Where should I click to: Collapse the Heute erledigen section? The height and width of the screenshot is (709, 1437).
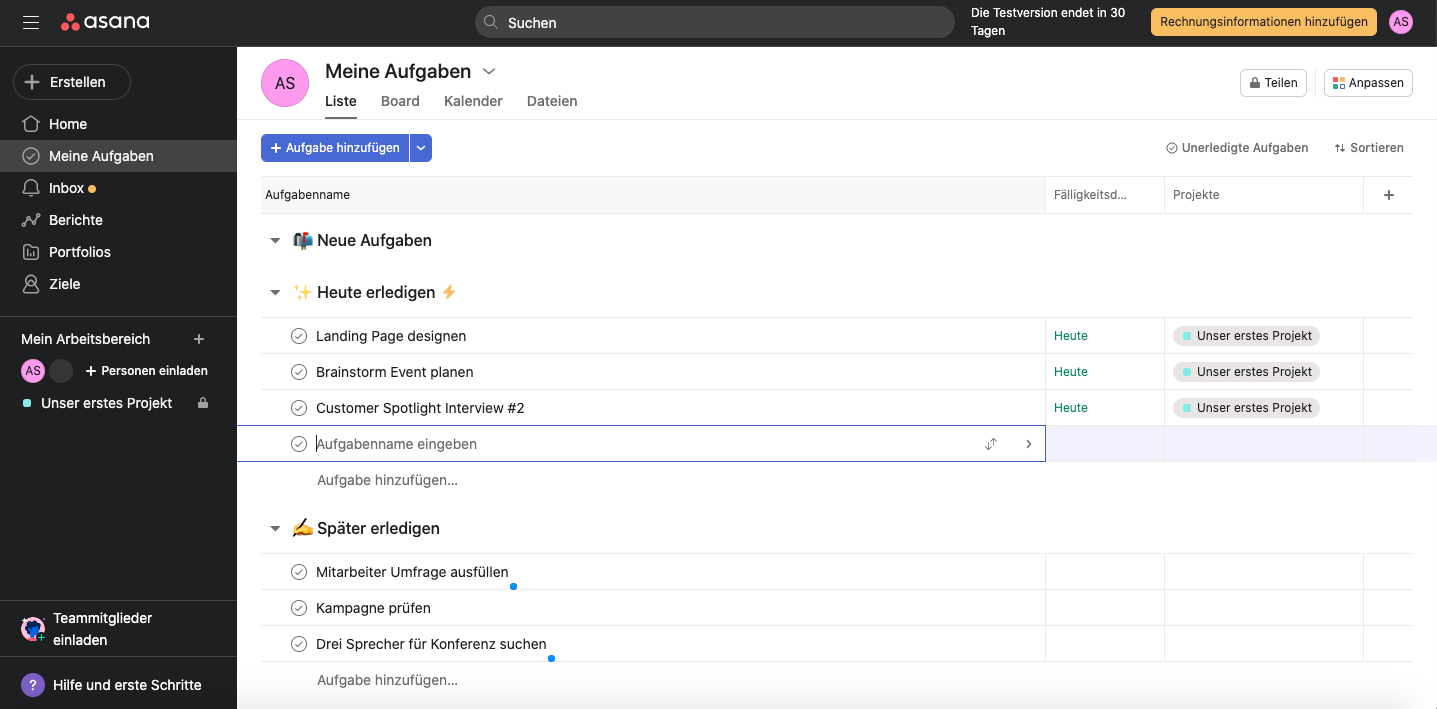275,293
